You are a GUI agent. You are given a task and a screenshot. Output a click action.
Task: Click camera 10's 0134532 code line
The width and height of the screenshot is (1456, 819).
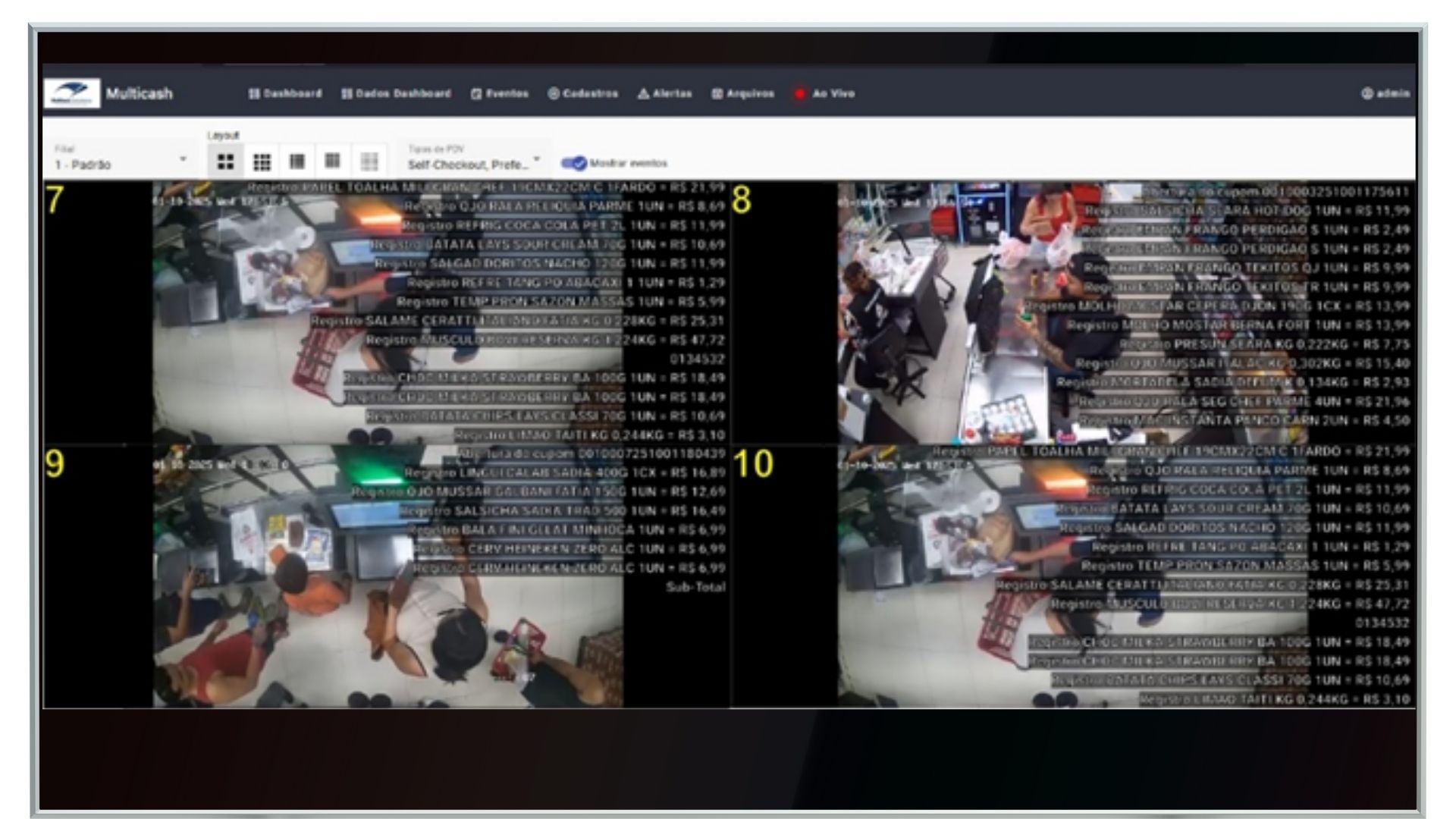(1382, 623)
